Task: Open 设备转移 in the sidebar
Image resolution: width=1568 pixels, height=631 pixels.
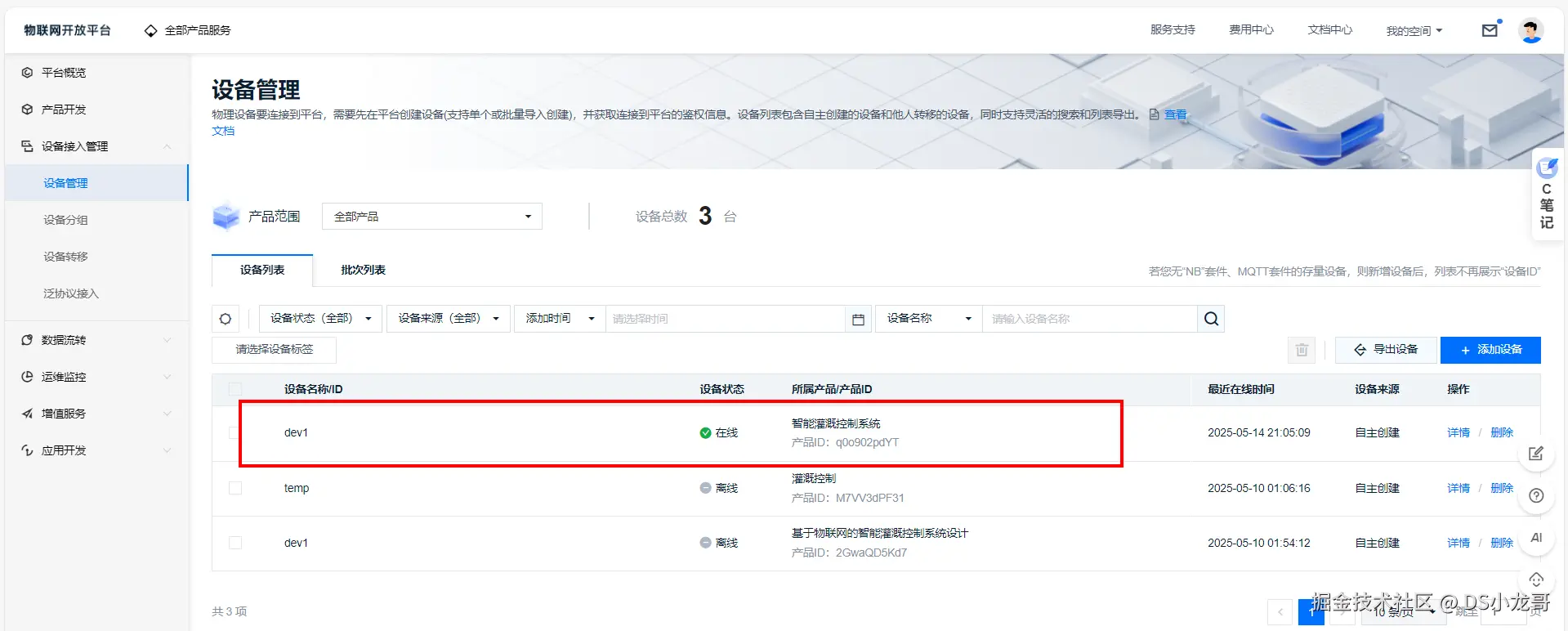Action: pyautogui.click(x=66, y=257)
